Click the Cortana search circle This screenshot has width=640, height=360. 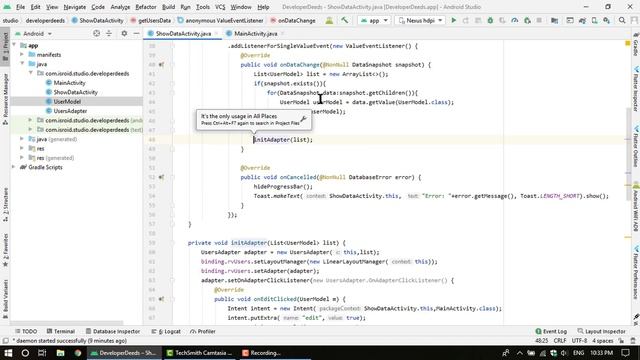[x=25, y=353]
